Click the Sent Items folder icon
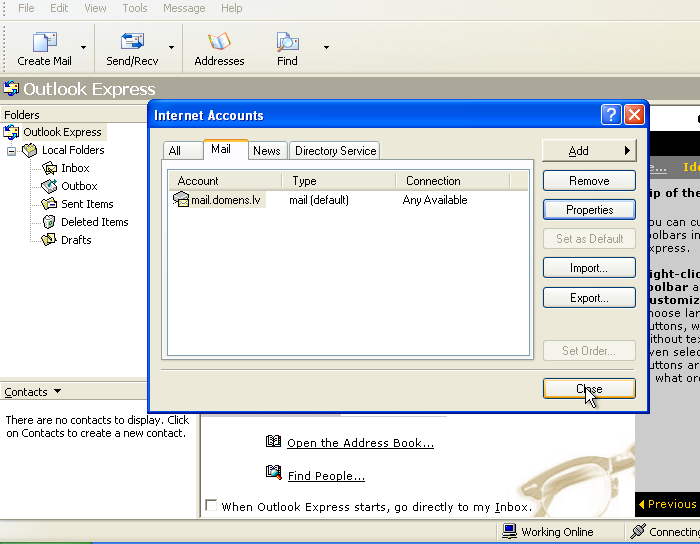The width and height of the screenshot is (700, 544). pyautogui.click(x=49, y=204)
